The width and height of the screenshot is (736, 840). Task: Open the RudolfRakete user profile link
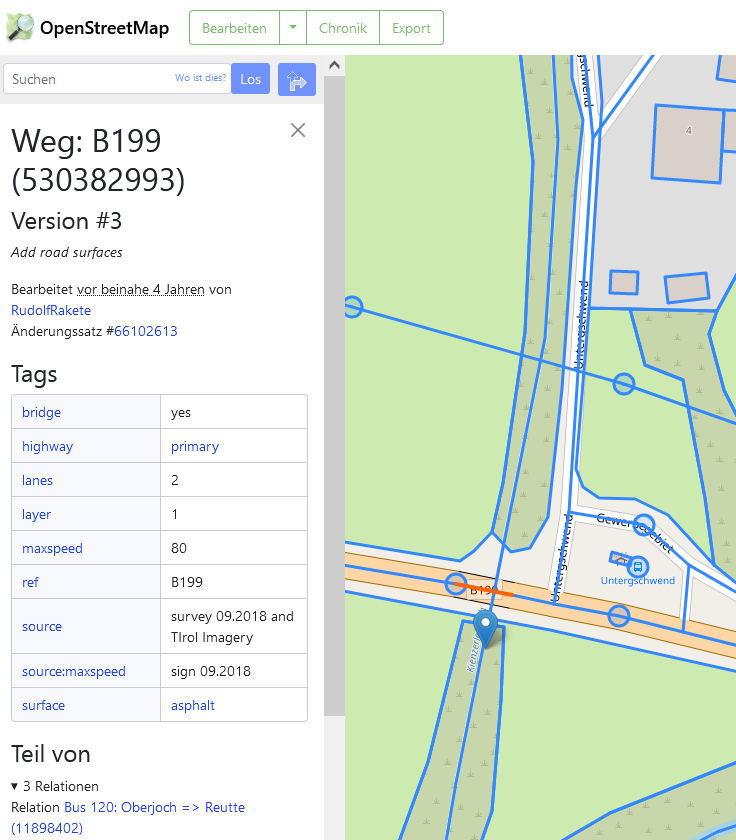[51, 310]
